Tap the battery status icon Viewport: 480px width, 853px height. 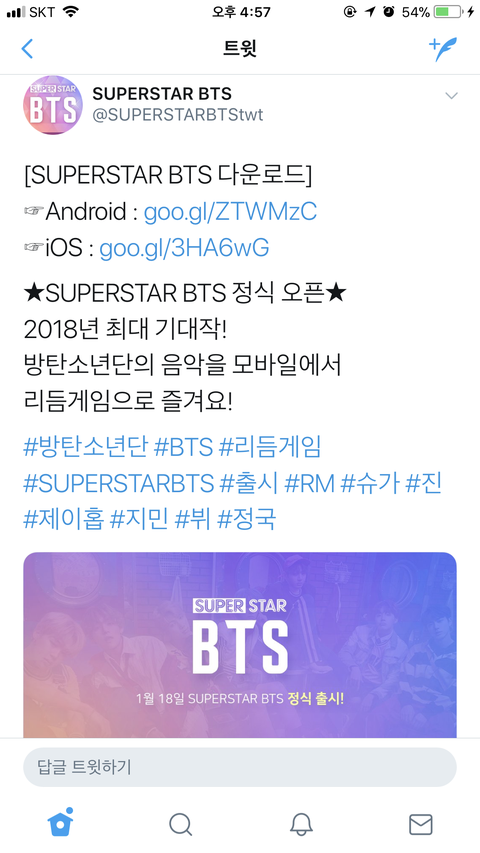point(449,11)
